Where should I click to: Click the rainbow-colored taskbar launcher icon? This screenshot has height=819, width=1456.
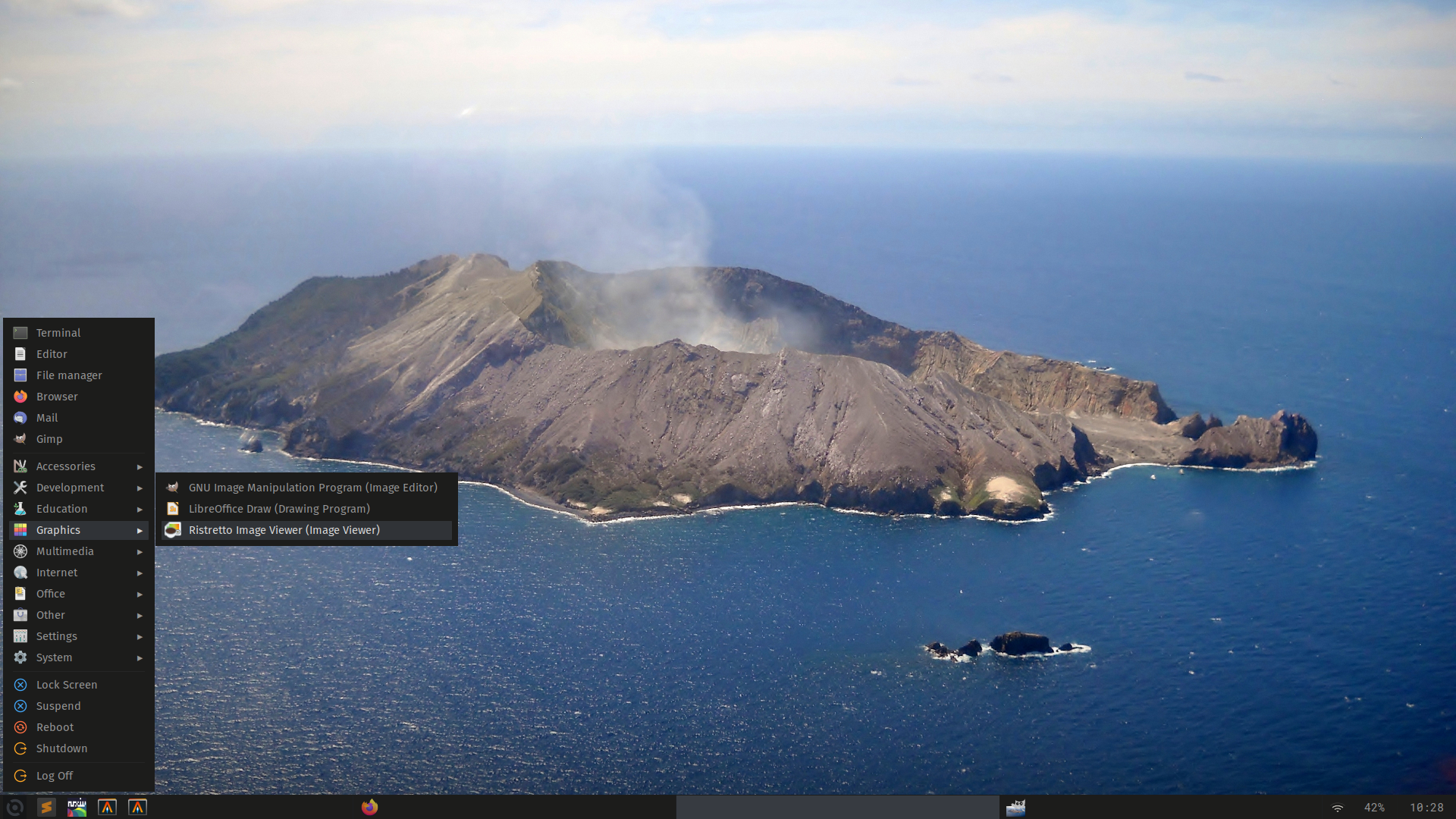[77, 808]
